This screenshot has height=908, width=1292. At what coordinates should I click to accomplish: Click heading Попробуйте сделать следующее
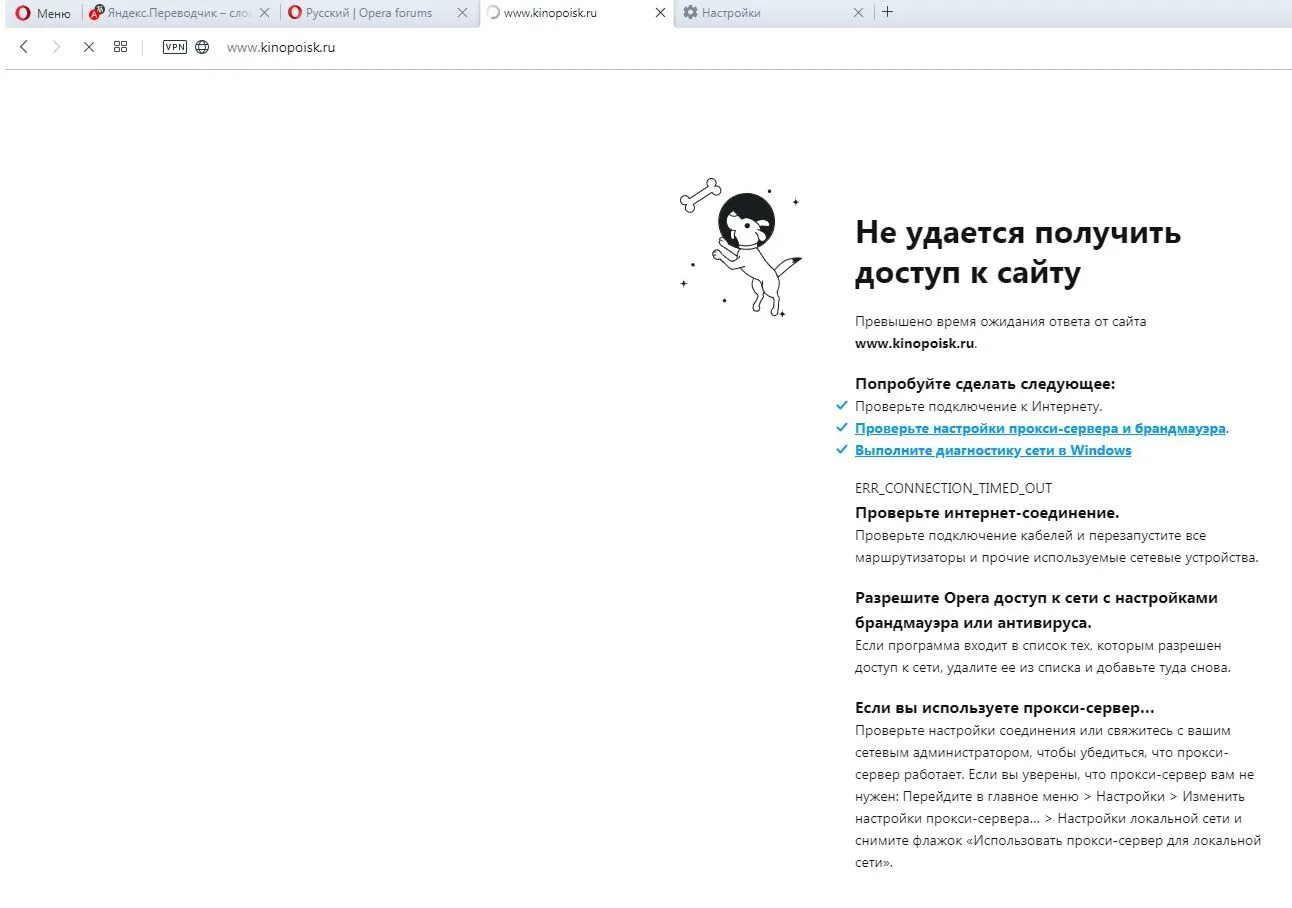(x=985, y=384)
